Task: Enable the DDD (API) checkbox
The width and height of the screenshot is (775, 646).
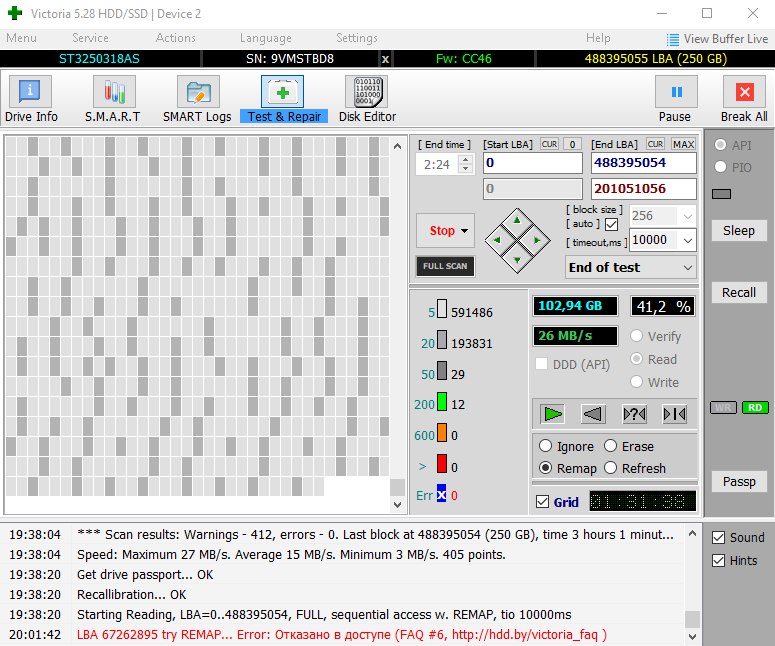Action: coord(542,364)
